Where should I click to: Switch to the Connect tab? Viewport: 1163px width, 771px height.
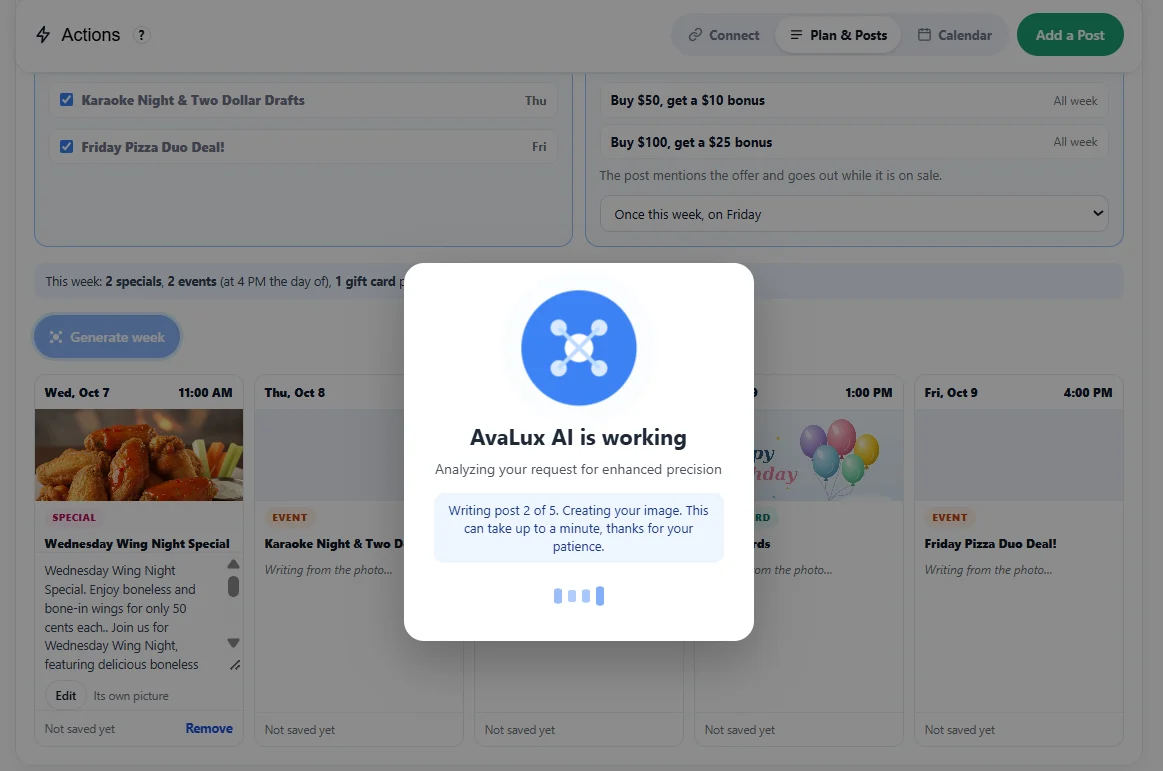[x=724, y=35]
